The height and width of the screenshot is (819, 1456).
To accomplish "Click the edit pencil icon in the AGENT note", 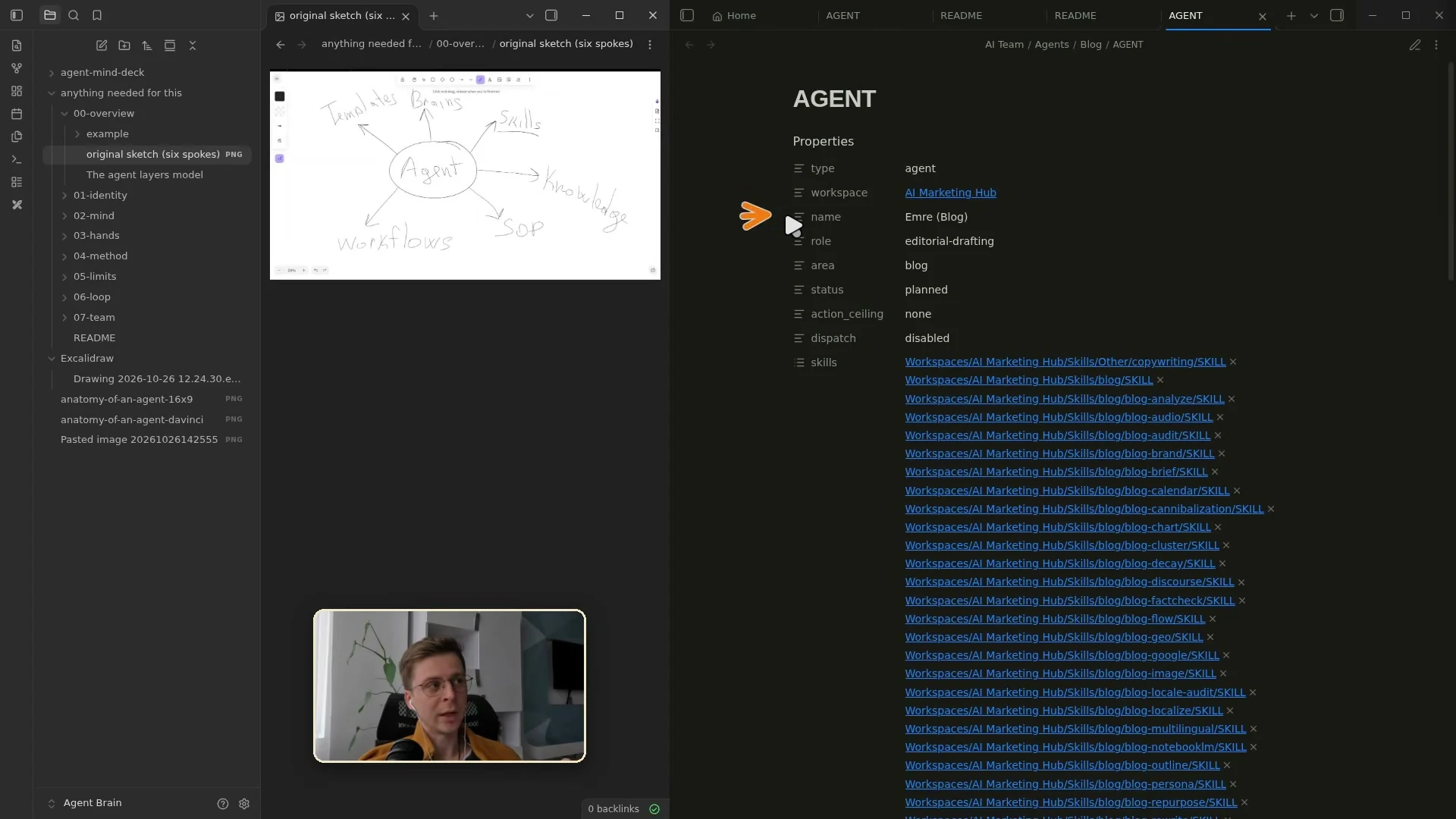I will pos(1415,45).
